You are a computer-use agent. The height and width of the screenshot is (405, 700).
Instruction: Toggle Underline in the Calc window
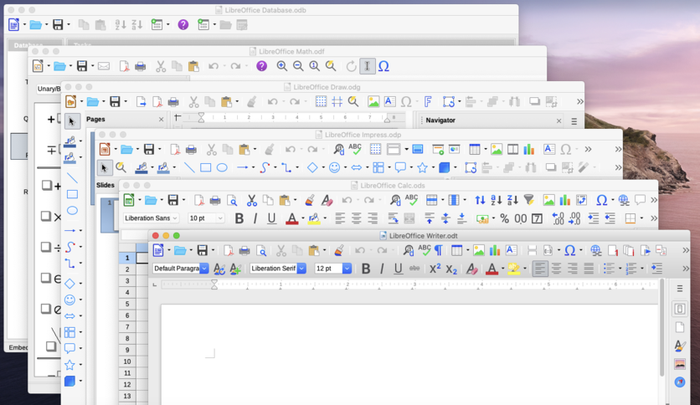pyautogui.click(x=271, y=218)
